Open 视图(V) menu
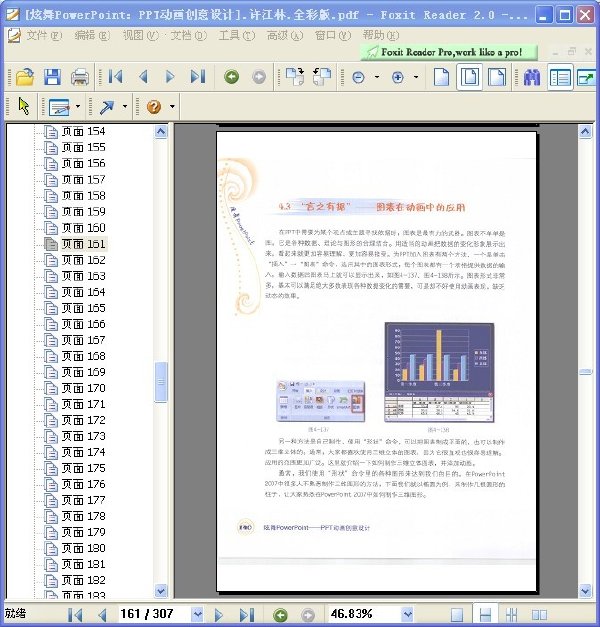Image resolution: width=600 pixels, height=627 pixels. [140, 36]
